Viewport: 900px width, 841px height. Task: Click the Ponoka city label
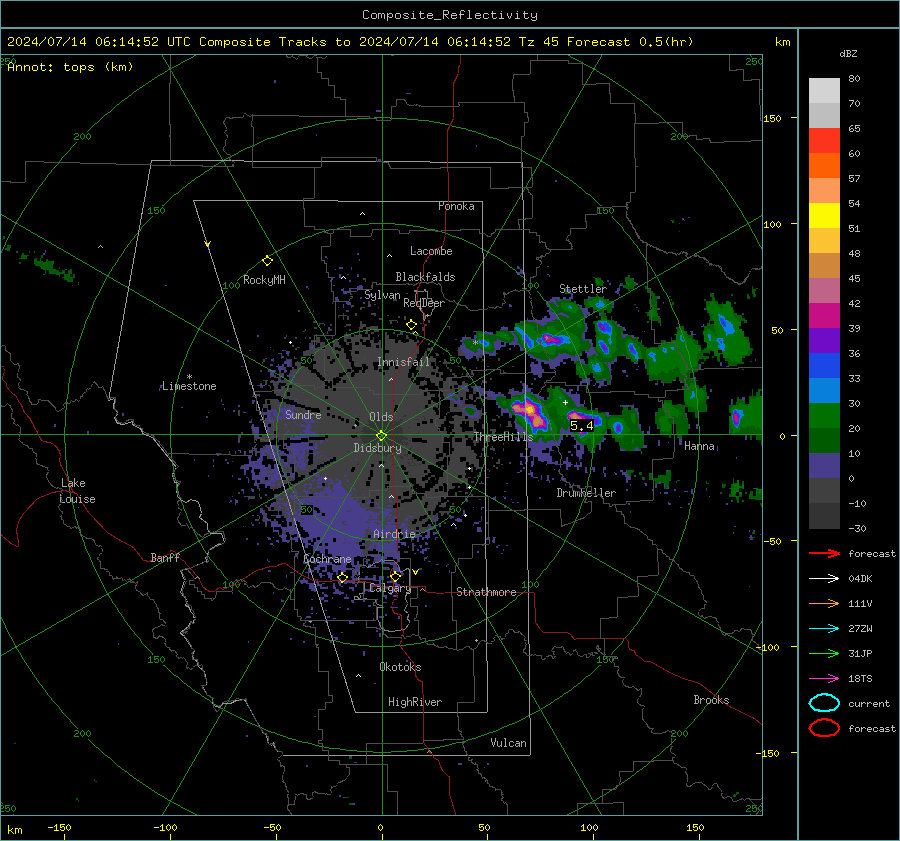click(x=456, y=206)
